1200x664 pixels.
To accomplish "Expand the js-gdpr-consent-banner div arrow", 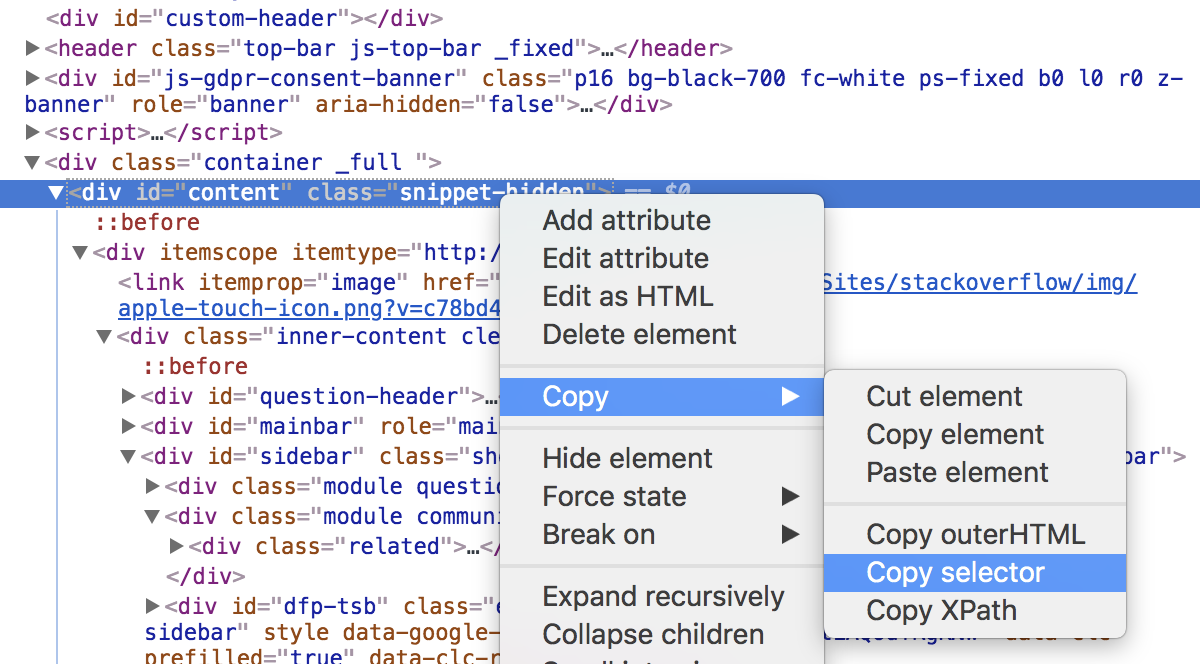I will pyautogui.click(x=32, y=78).
